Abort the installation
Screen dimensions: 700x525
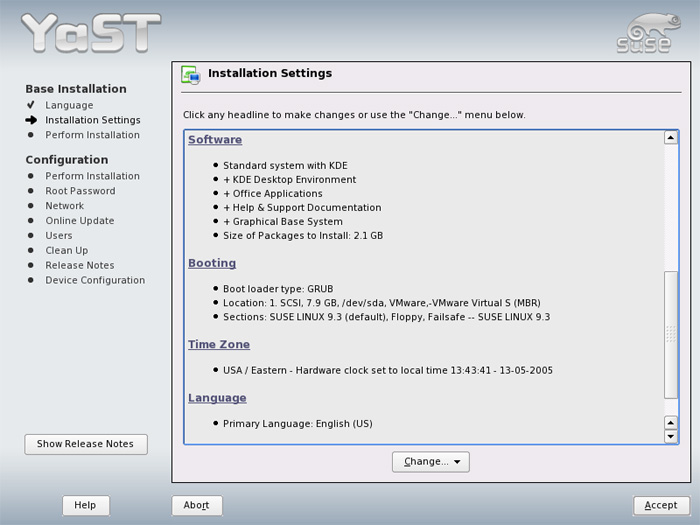click(197, 505)
